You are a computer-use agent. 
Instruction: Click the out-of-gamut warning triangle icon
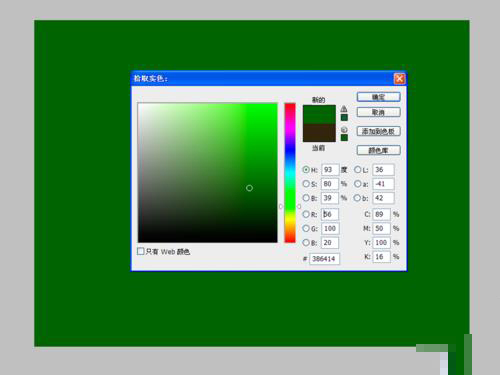[344, 109]
